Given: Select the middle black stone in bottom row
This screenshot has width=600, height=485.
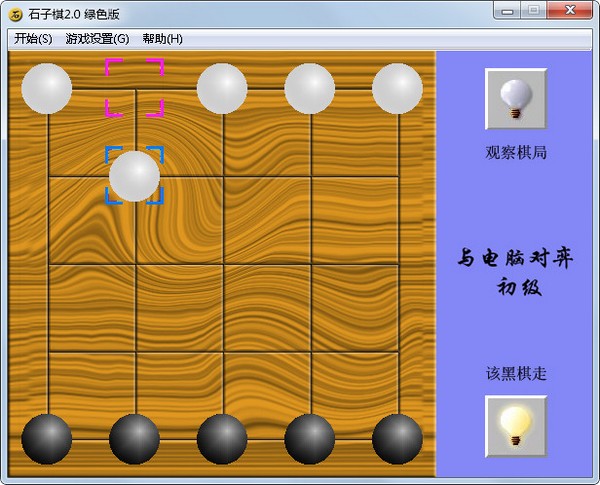Looking at the screenshot, I should click(x=222, y=439).
